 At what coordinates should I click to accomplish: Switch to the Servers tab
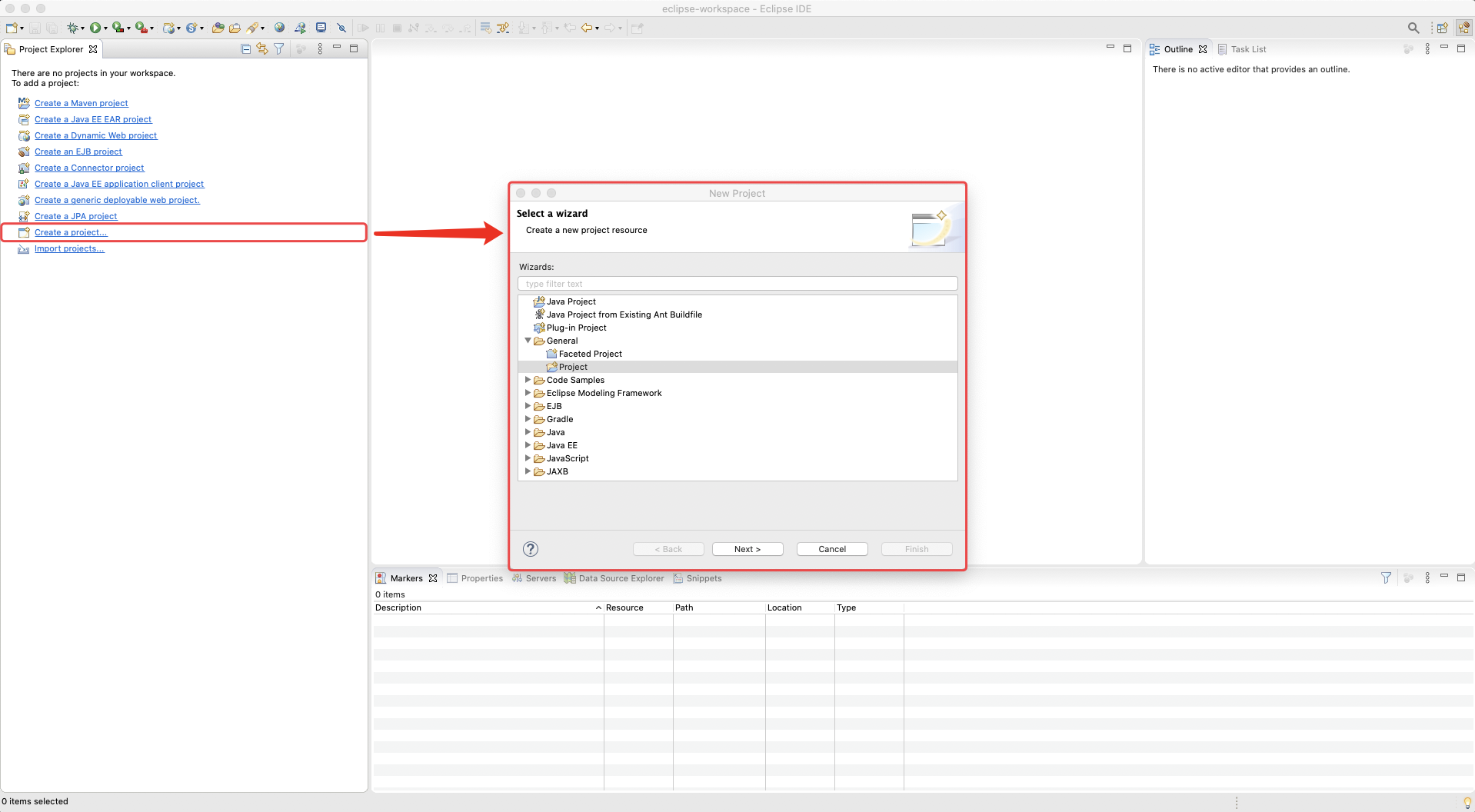pos(534,578)
